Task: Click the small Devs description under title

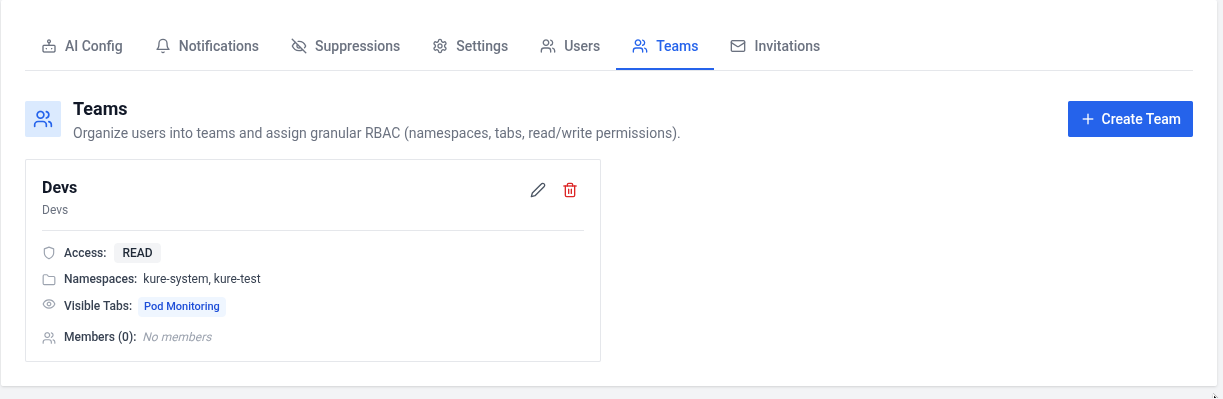Action: [x=55, y=210]
